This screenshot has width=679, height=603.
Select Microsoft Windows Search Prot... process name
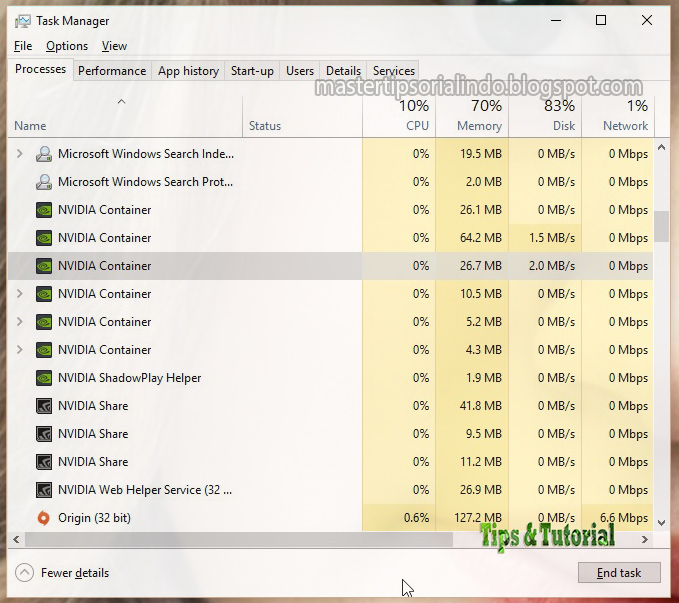pyautogui.click(x=146, y=182)
